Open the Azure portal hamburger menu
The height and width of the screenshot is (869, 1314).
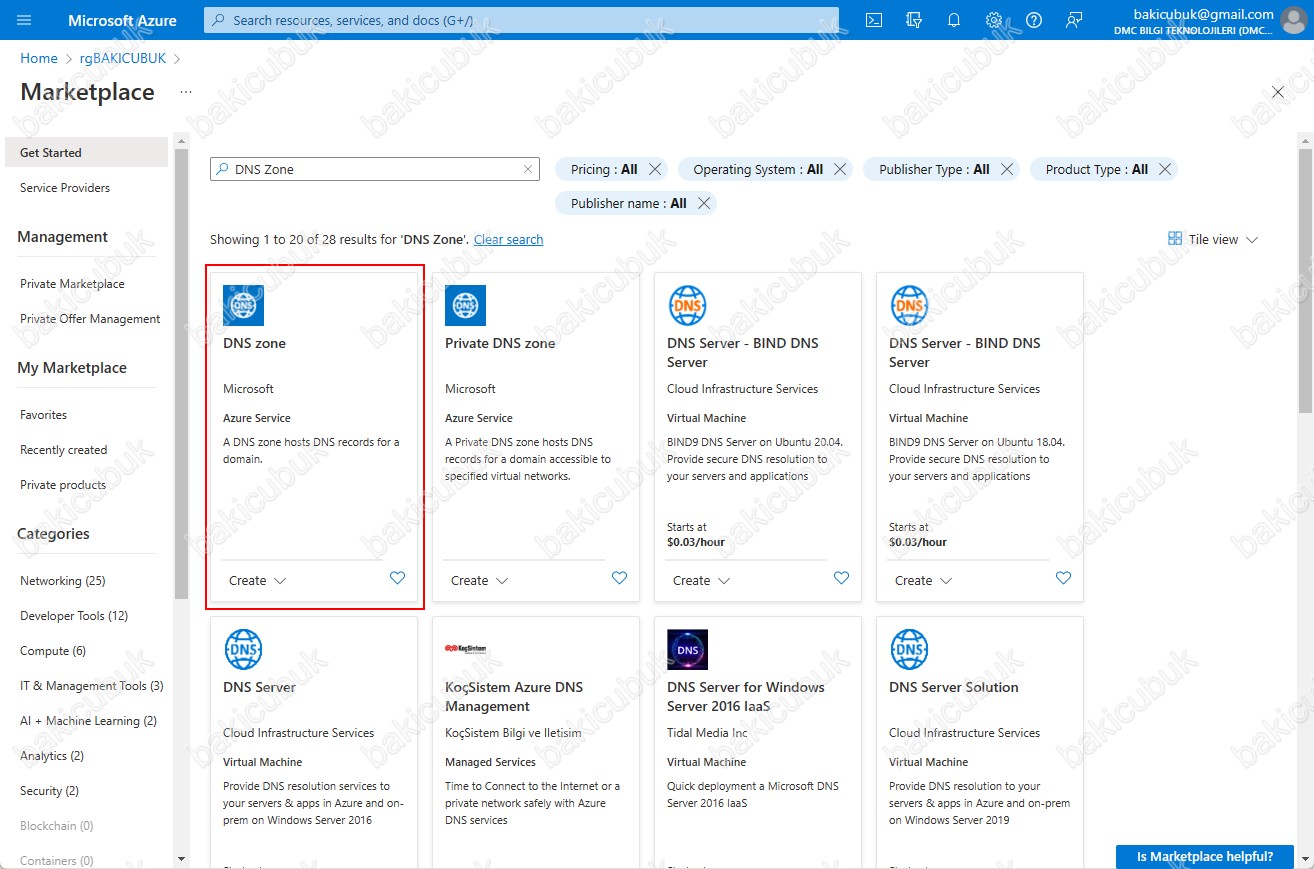24,20
